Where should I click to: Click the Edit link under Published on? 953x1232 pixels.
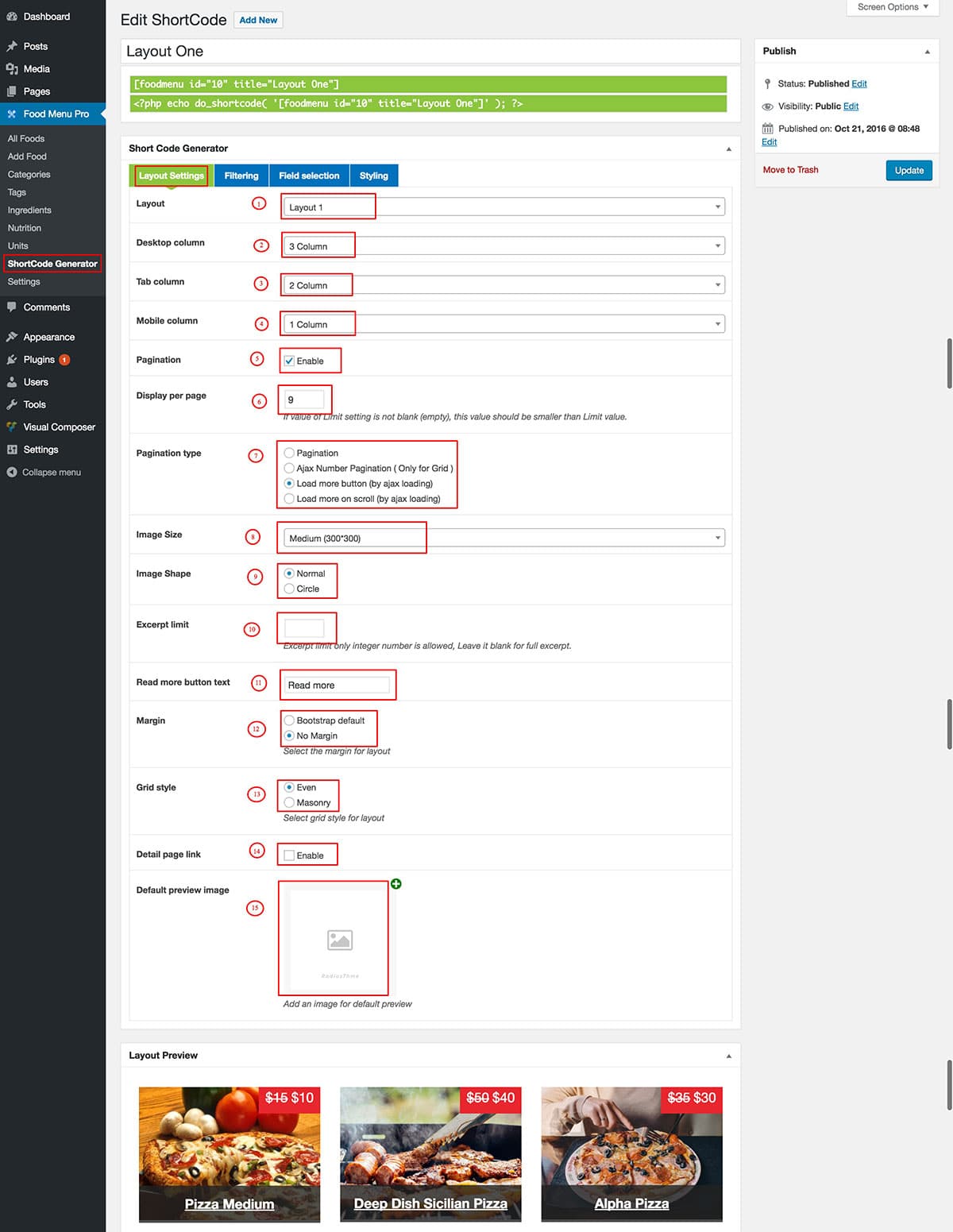[769, 142]
